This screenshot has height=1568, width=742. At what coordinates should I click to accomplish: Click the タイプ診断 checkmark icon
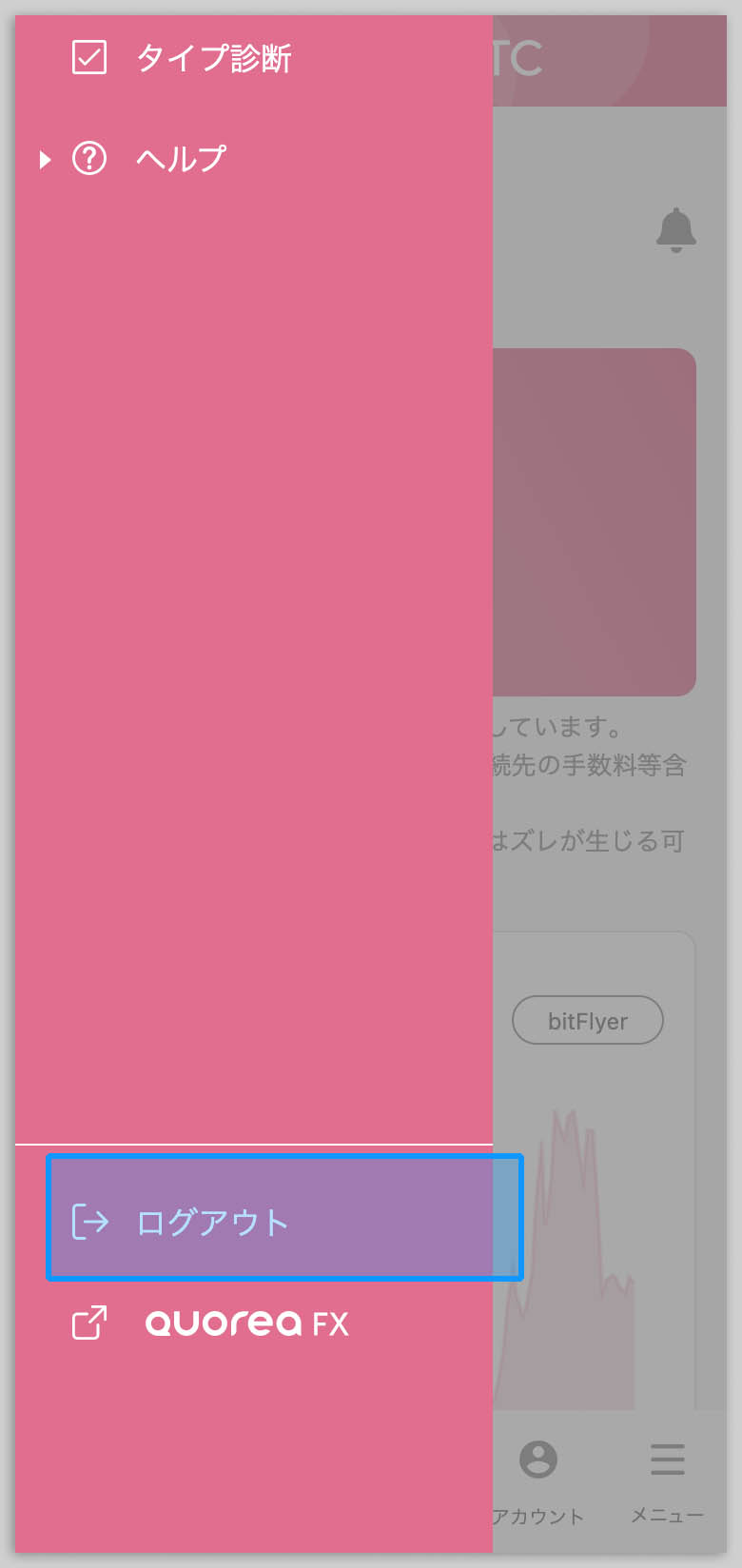[89, 58]
